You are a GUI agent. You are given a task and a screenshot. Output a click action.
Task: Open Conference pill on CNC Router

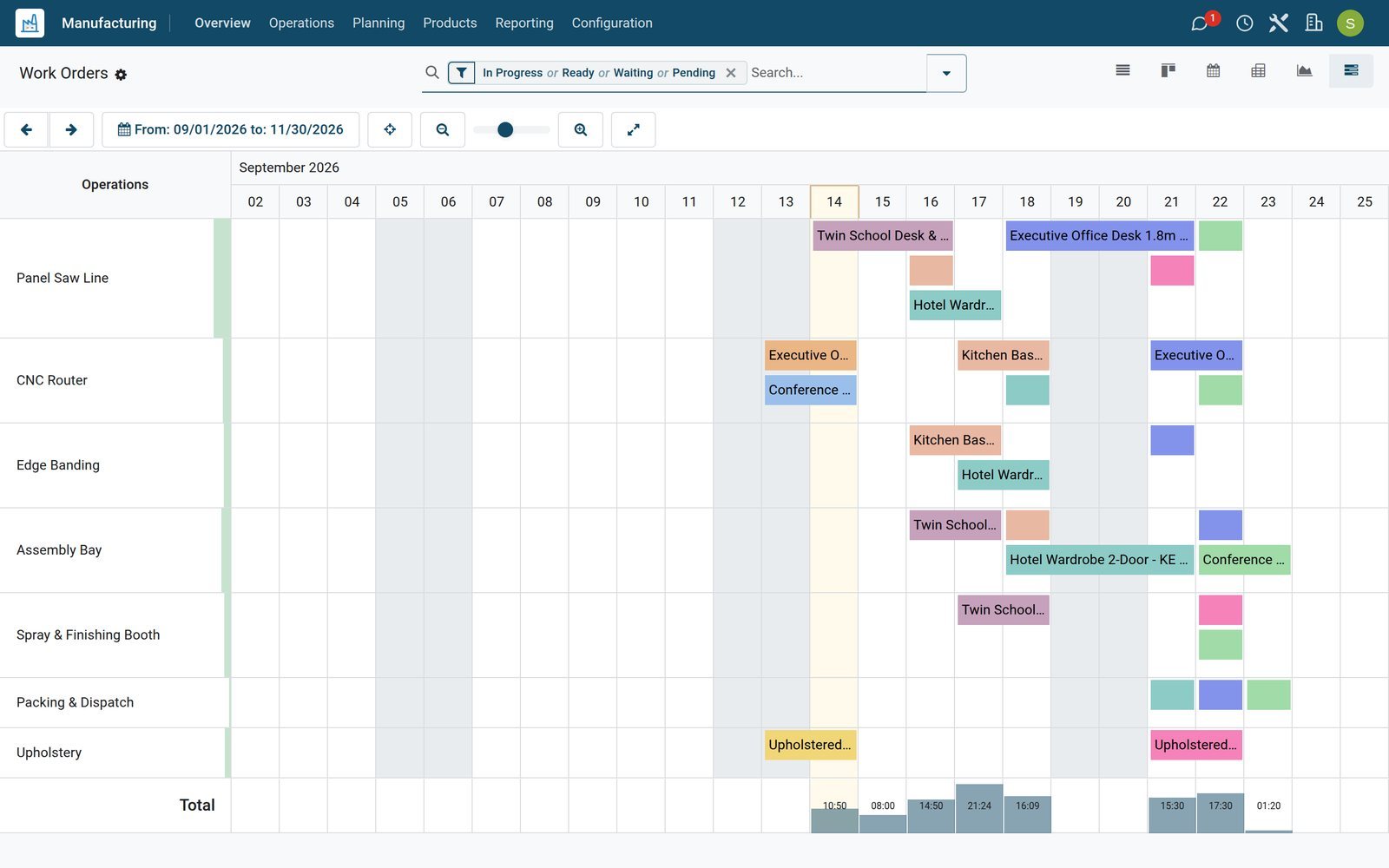811,390
